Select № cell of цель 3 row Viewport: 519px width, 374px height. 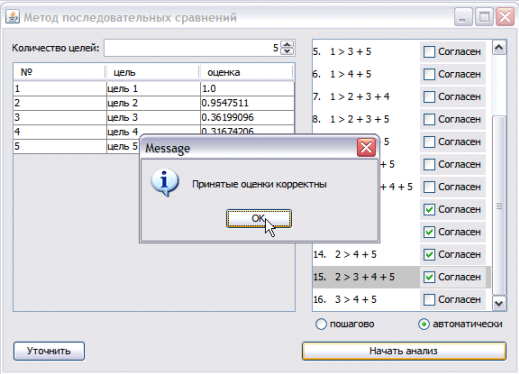pyautogui.click(x=60, y=117)
